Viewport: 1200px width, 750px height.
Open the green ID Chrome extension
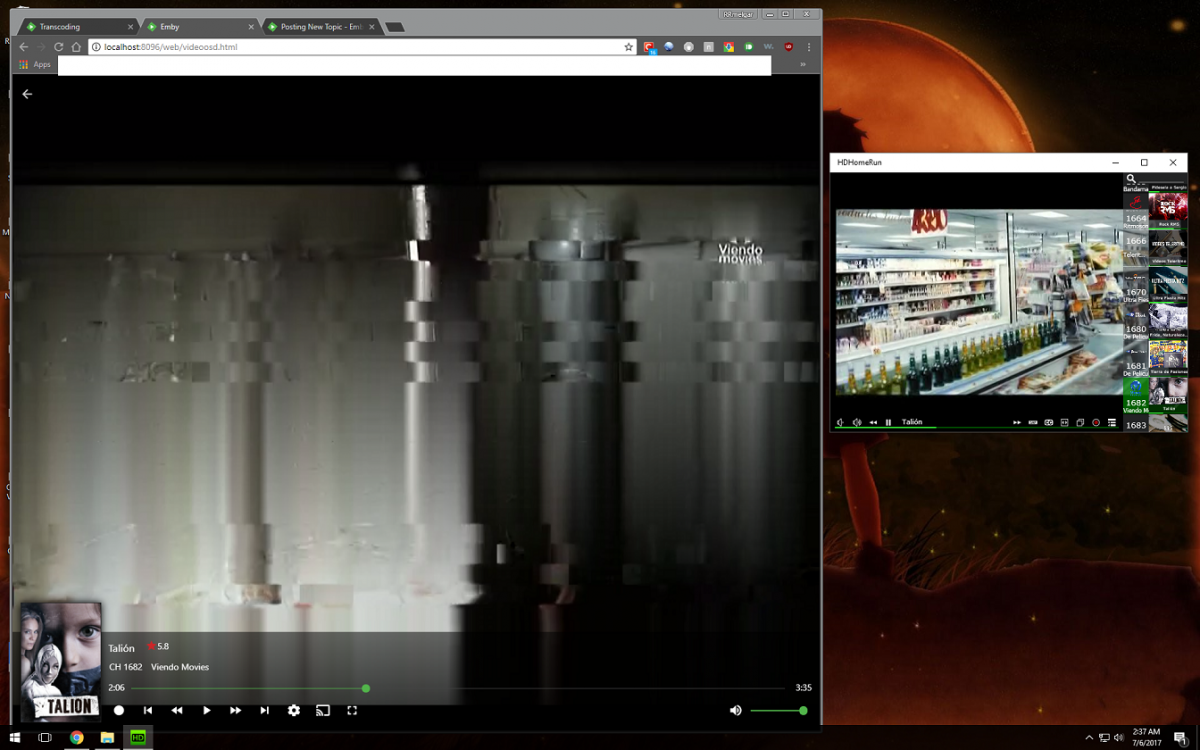749,47
